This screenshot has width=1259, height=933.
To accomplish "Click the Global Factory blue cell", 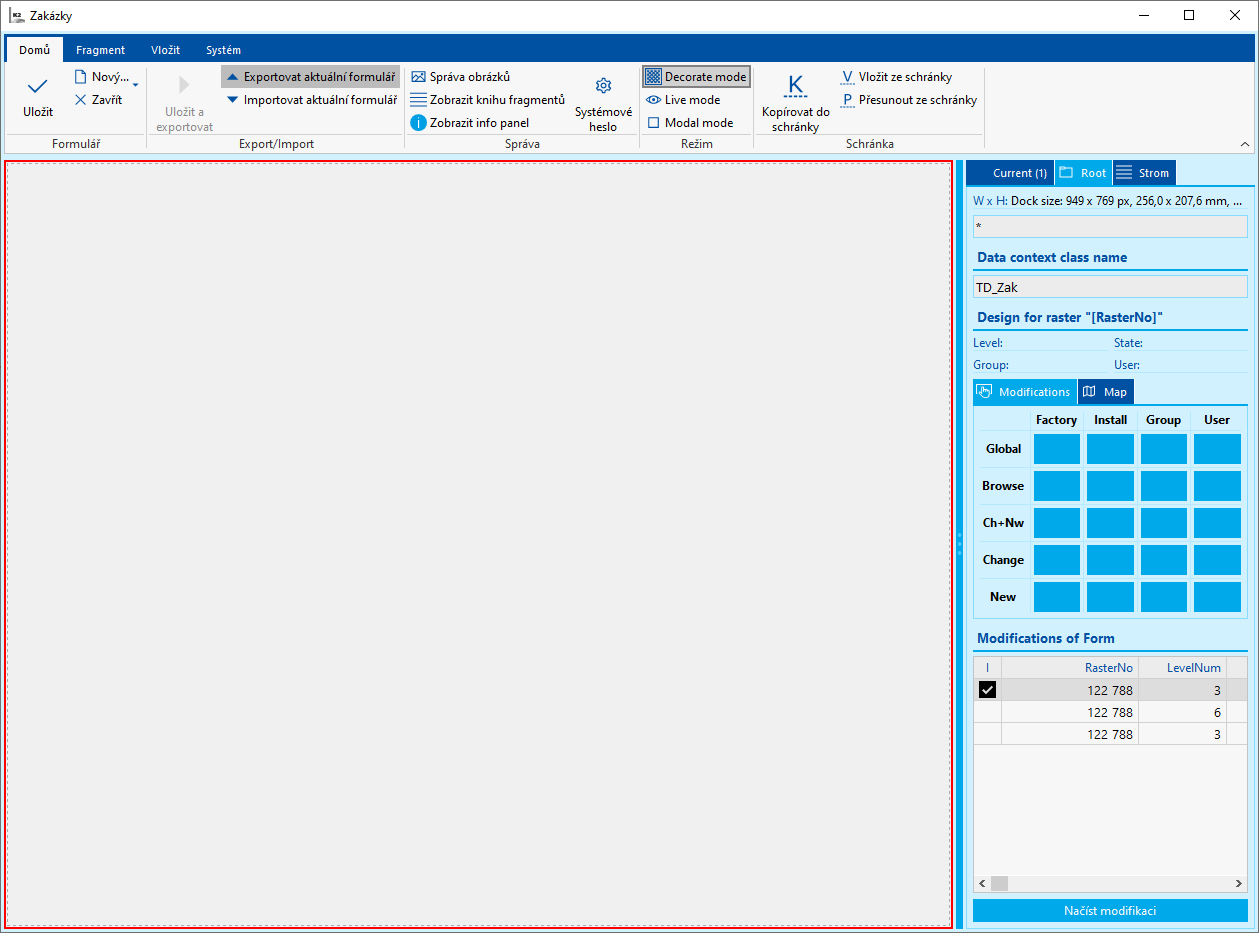I will pyautogui.click(x=1057, y=449).
